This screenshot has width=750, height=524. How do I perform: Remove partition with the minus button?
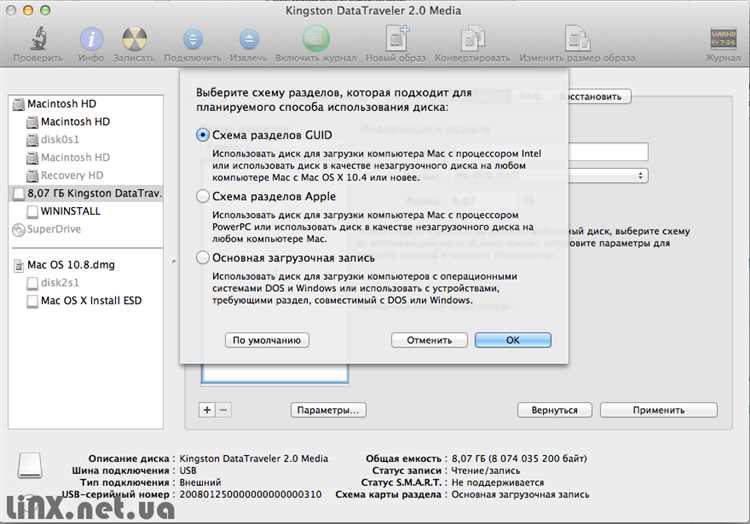click(223, 410)
